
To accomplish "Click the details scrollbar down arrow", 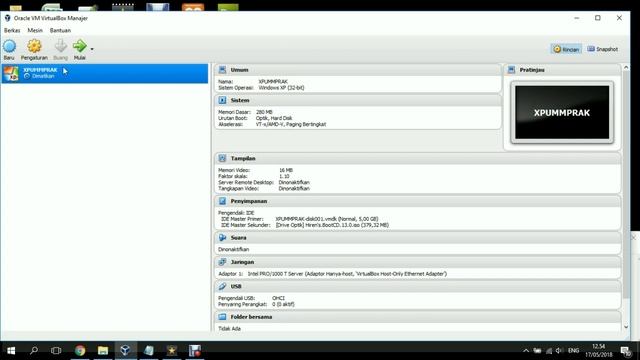I will click(626, 327).
